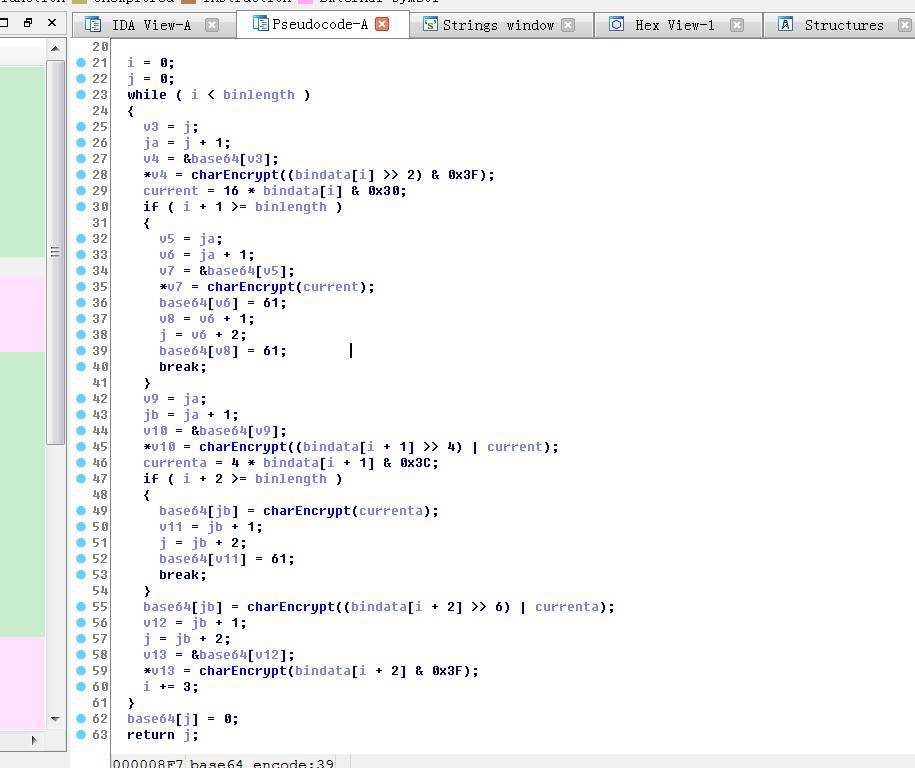Toggle breakpoint dot on line 55
This screenshot has width=915, height=768.
81,606
